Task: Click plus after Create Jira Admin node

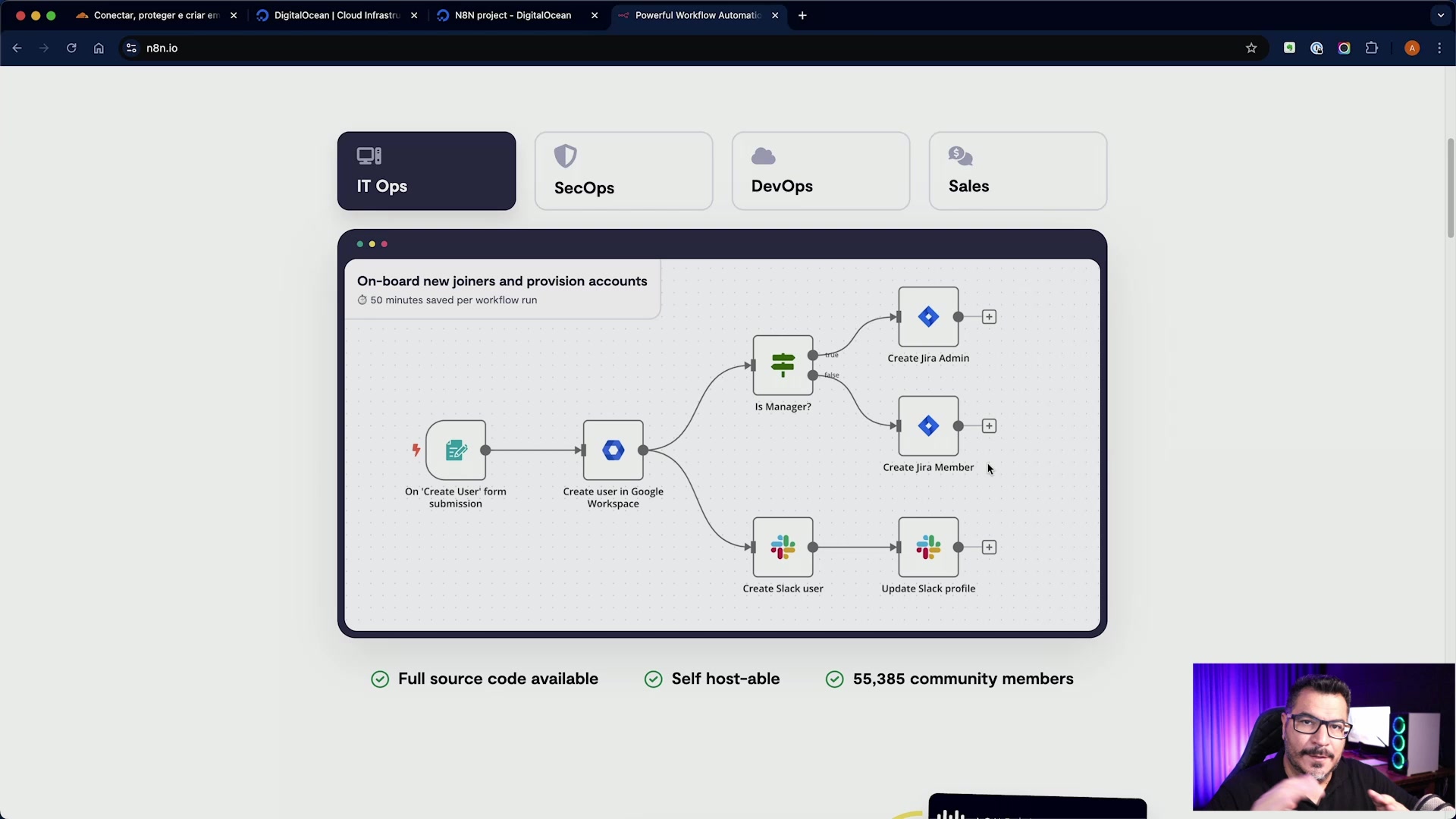Action: pos(989,317)
